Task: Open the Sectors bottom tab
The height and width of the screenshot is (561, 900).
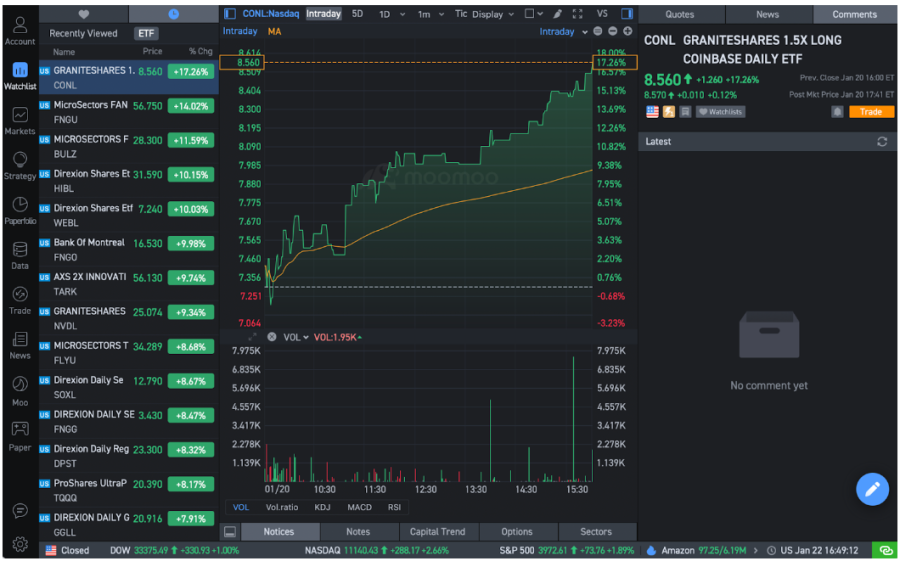Action: click(x=596, y=532)
